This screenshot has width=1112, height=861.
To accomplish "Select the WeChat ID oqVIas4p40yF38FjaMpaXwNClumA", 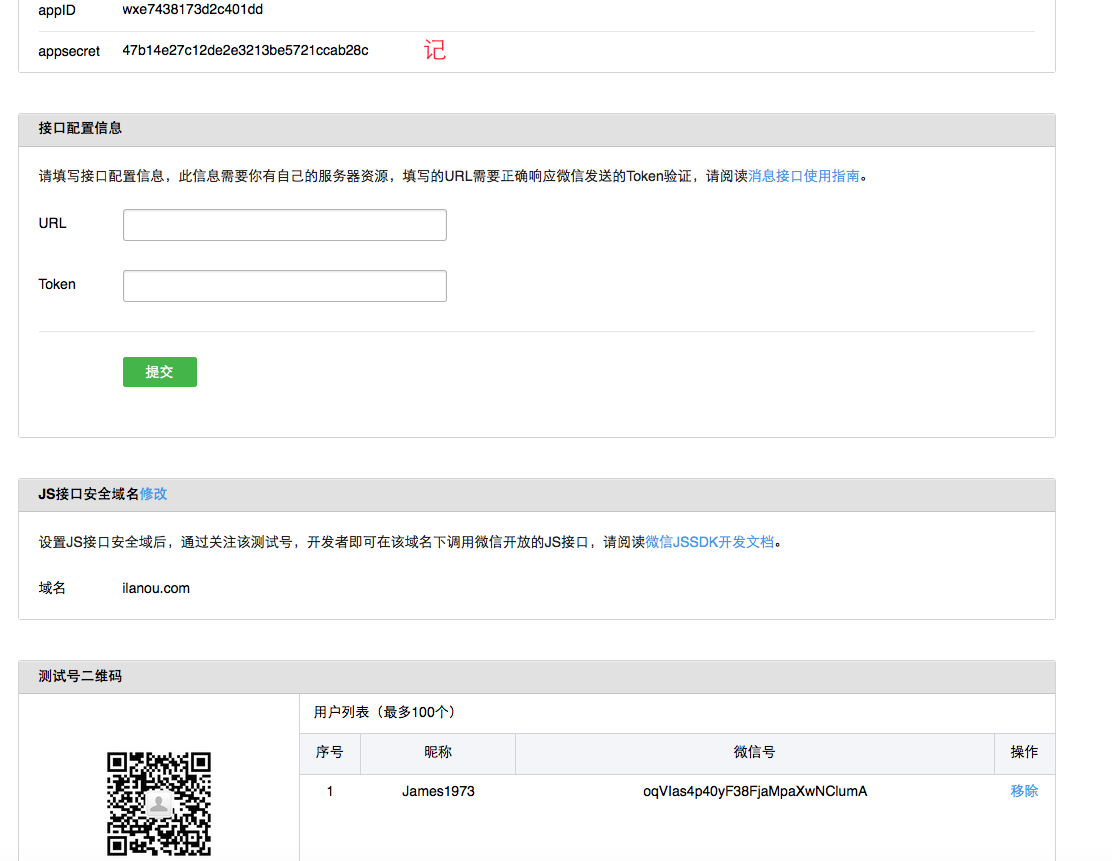I will [x=755, y=791].
